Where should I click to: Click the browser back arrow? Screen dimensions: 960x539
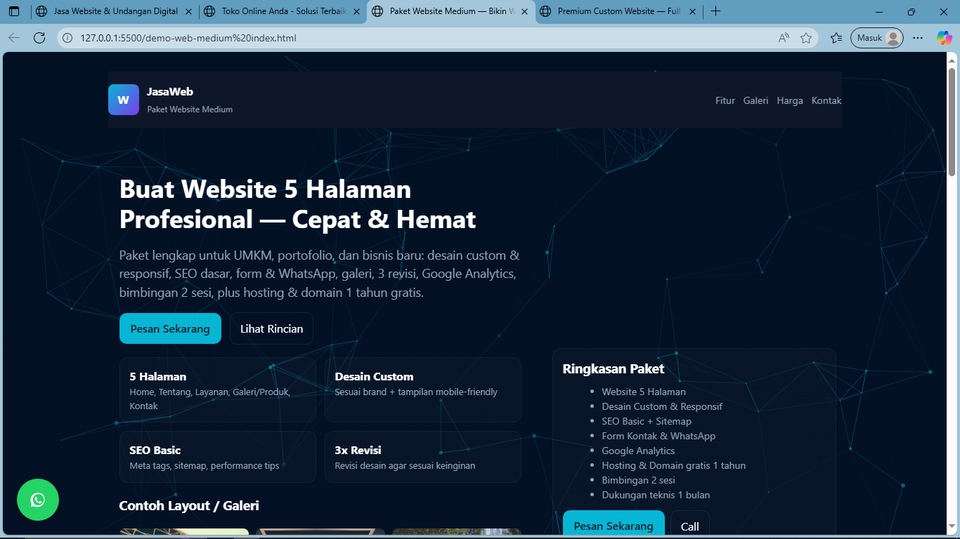[14, 38]
